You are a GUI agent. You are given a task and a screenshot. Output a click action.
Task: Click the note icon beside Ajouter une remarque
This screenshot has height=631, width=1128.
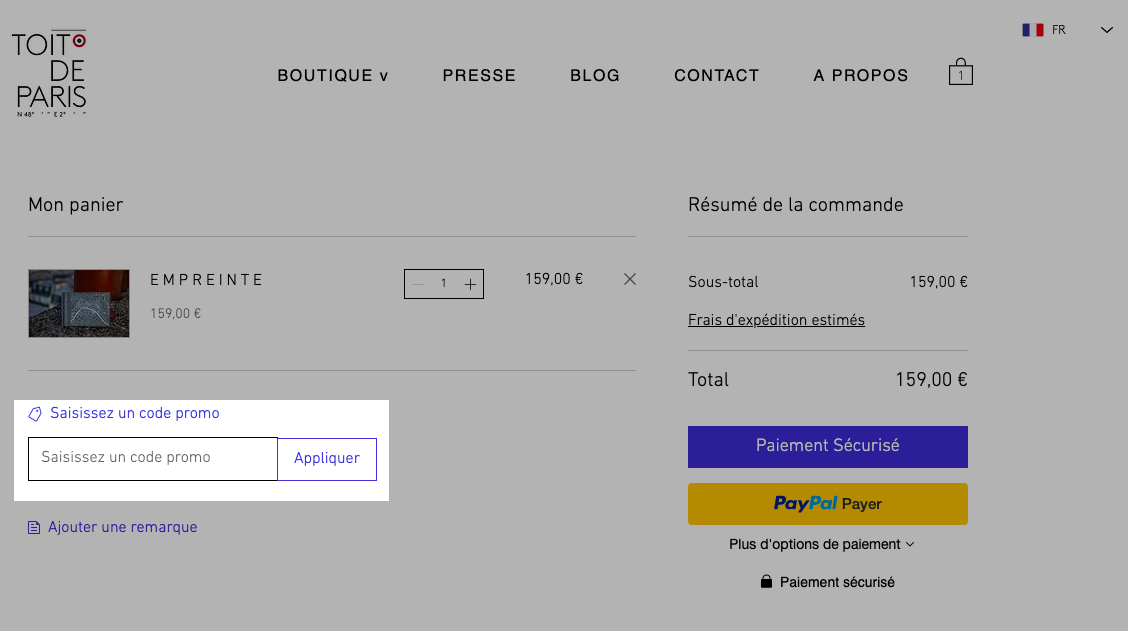pos(34,527)
